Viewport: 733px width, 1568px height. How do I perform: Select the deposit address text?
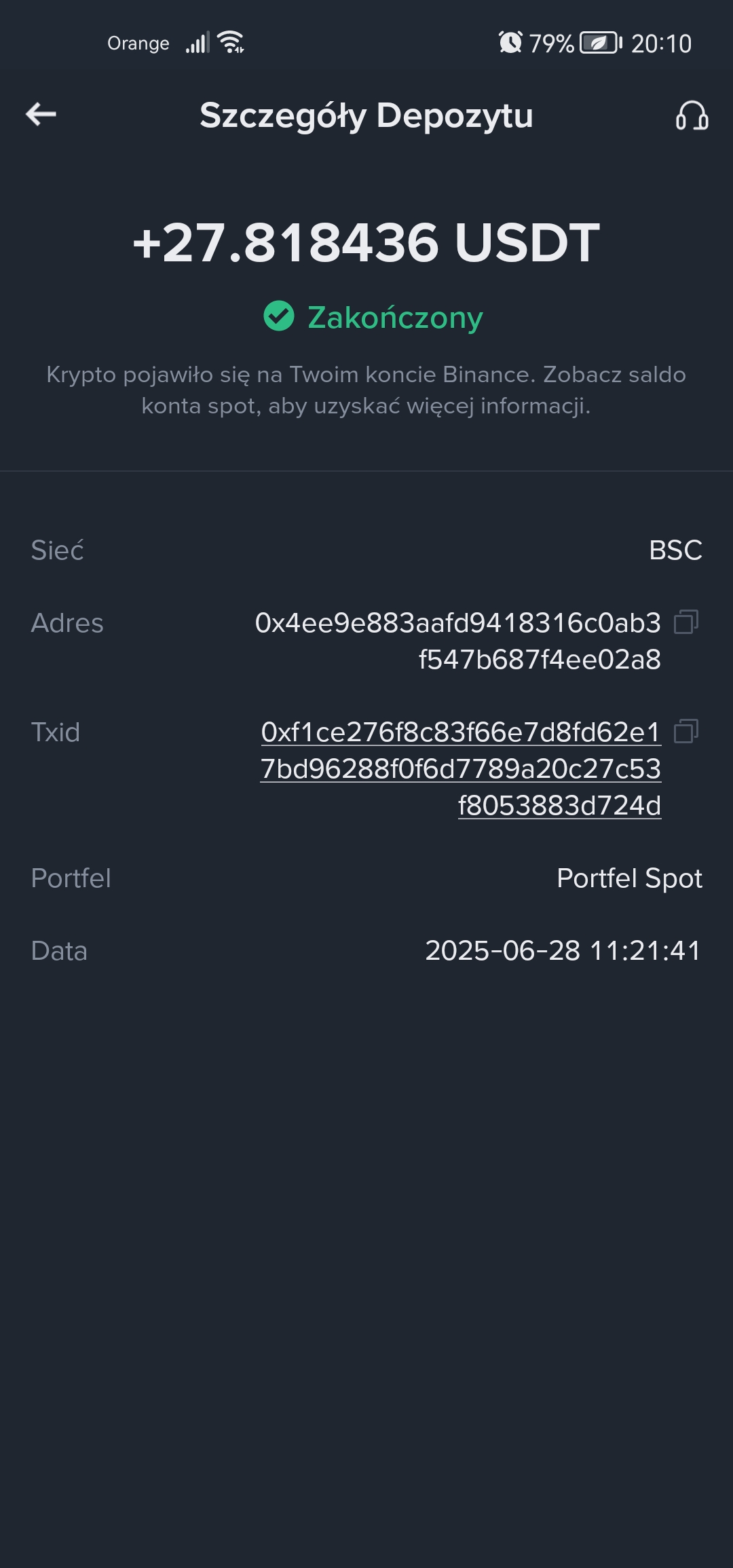pyautogui.click(x=458, y=641)
